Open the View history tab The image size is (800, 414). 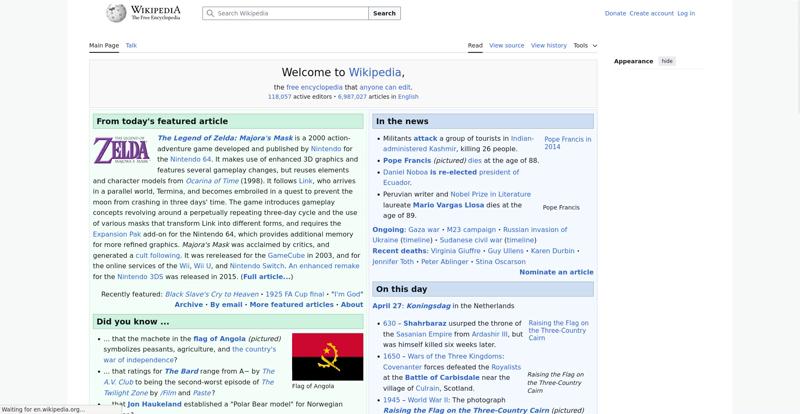[548, 45]
